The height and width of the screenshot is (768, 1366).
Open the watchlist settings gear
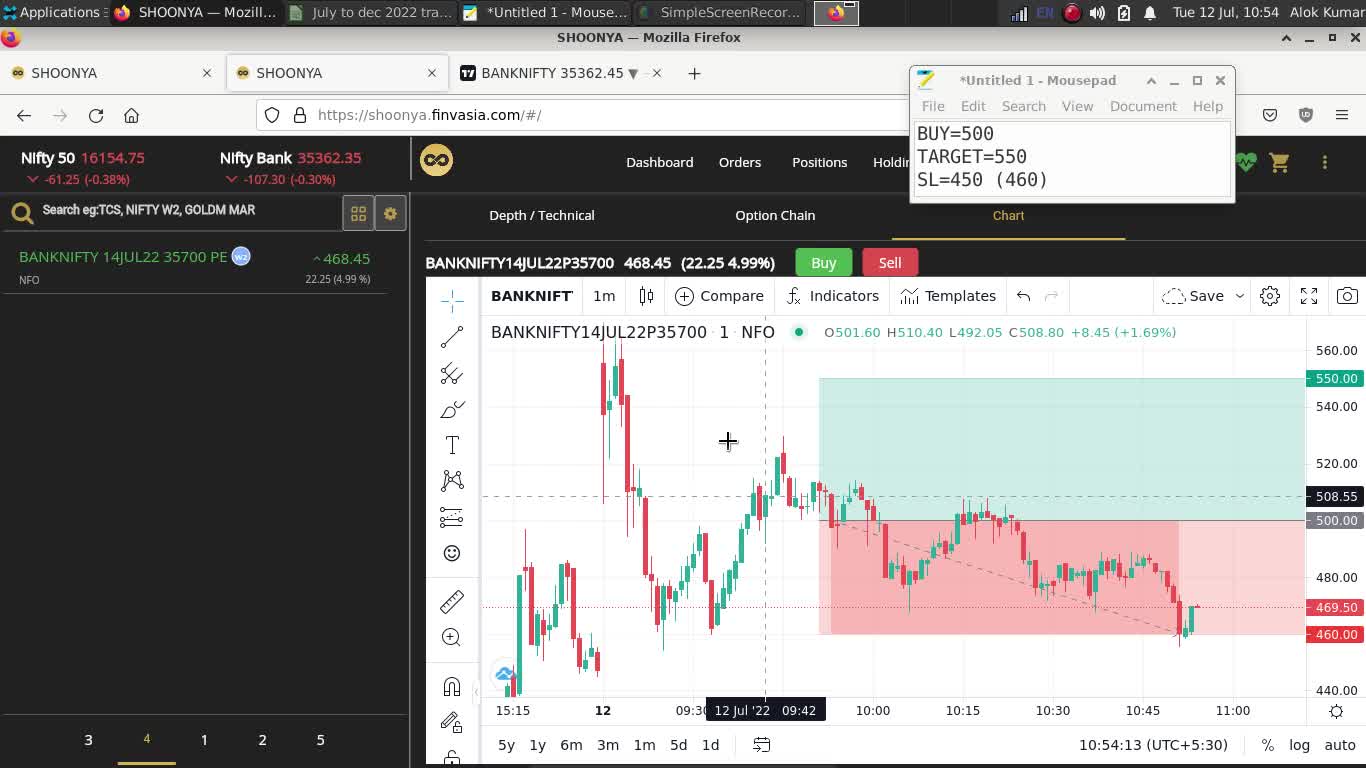[x=390, y=213]
